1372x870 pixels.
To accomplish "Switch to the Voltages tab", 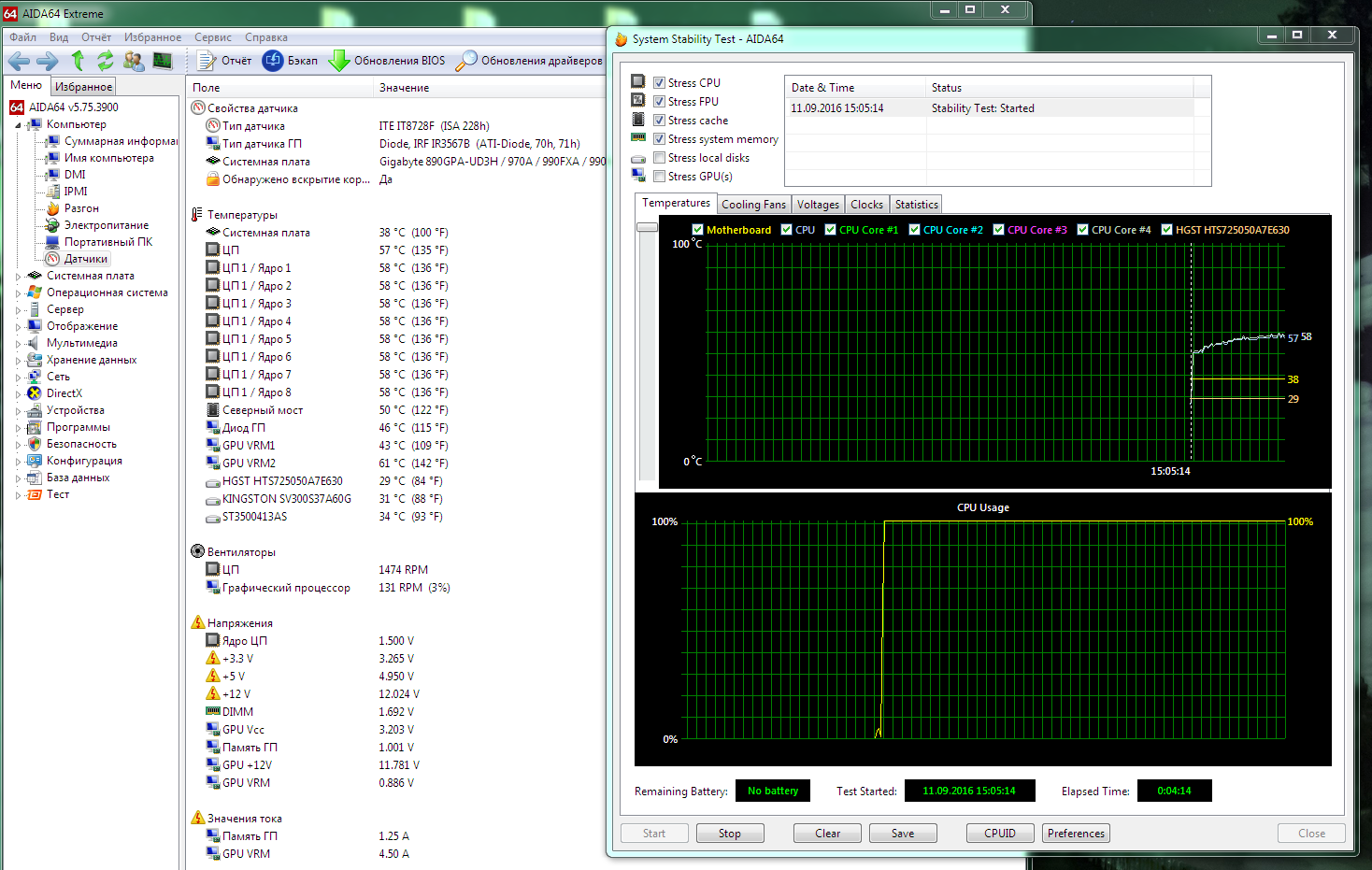I will coord(818,205).
